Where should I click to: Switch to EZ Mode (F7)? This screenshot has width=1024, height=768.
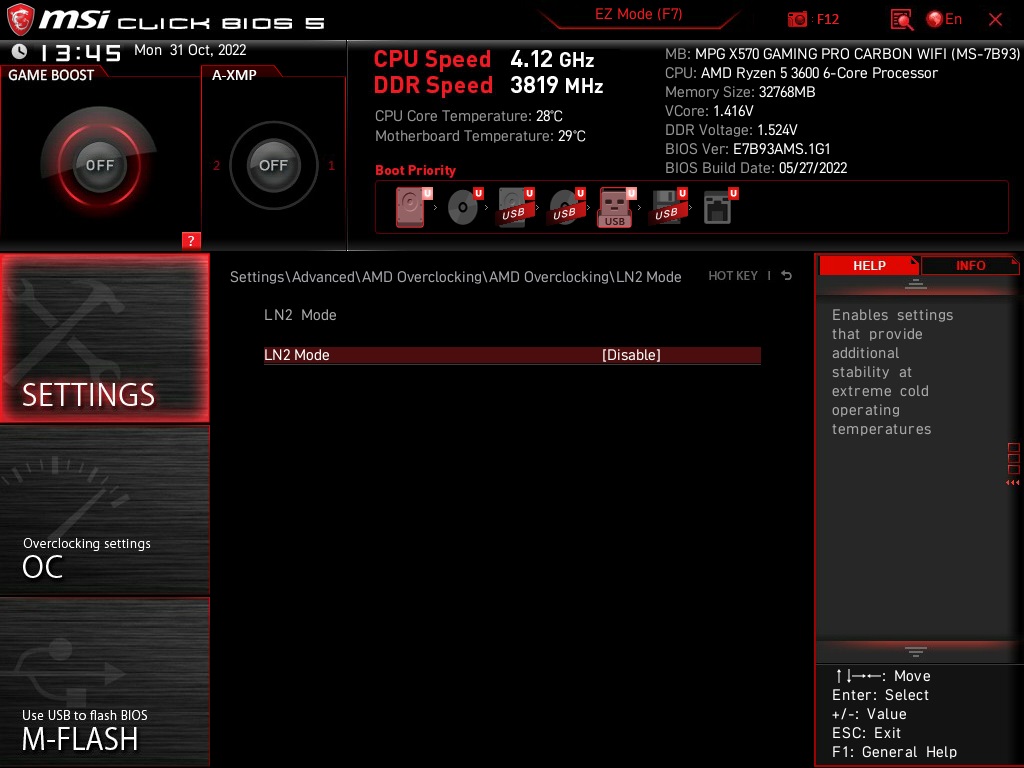639,14
